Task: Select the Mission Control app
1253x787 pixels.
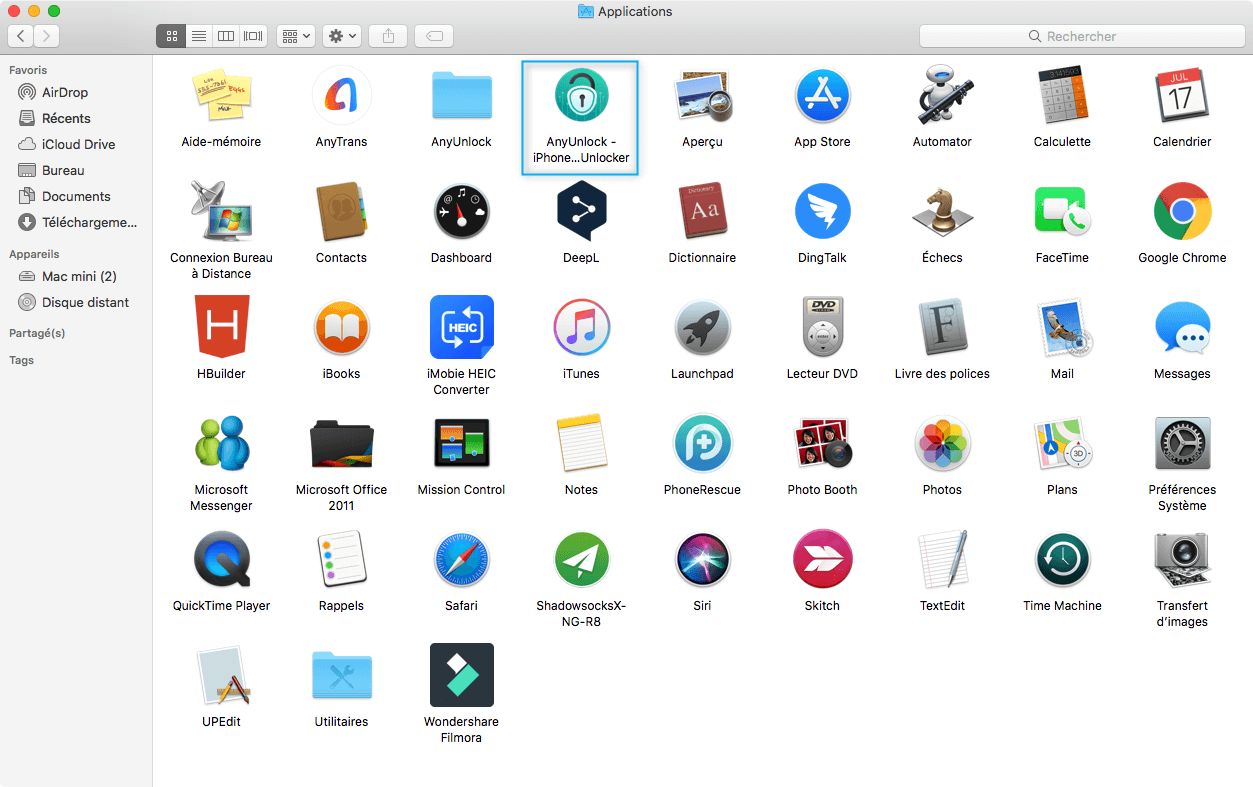Action: point(461,443)
